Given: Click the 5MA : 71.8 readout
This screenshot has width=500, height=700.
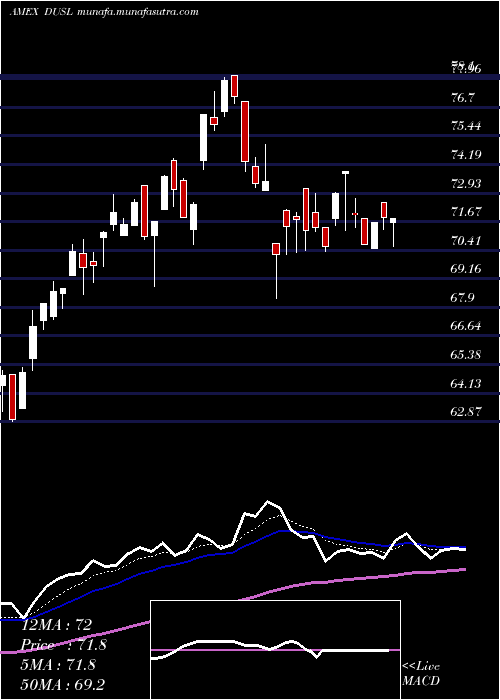Looking at the screenshot, I should [x=58, y=665].
